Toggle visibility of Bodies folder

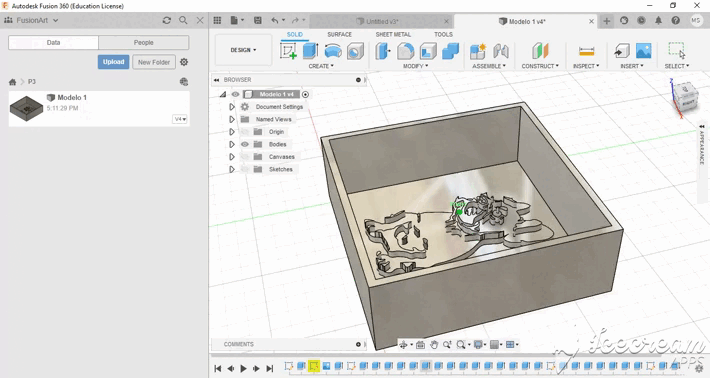[245, 144]
